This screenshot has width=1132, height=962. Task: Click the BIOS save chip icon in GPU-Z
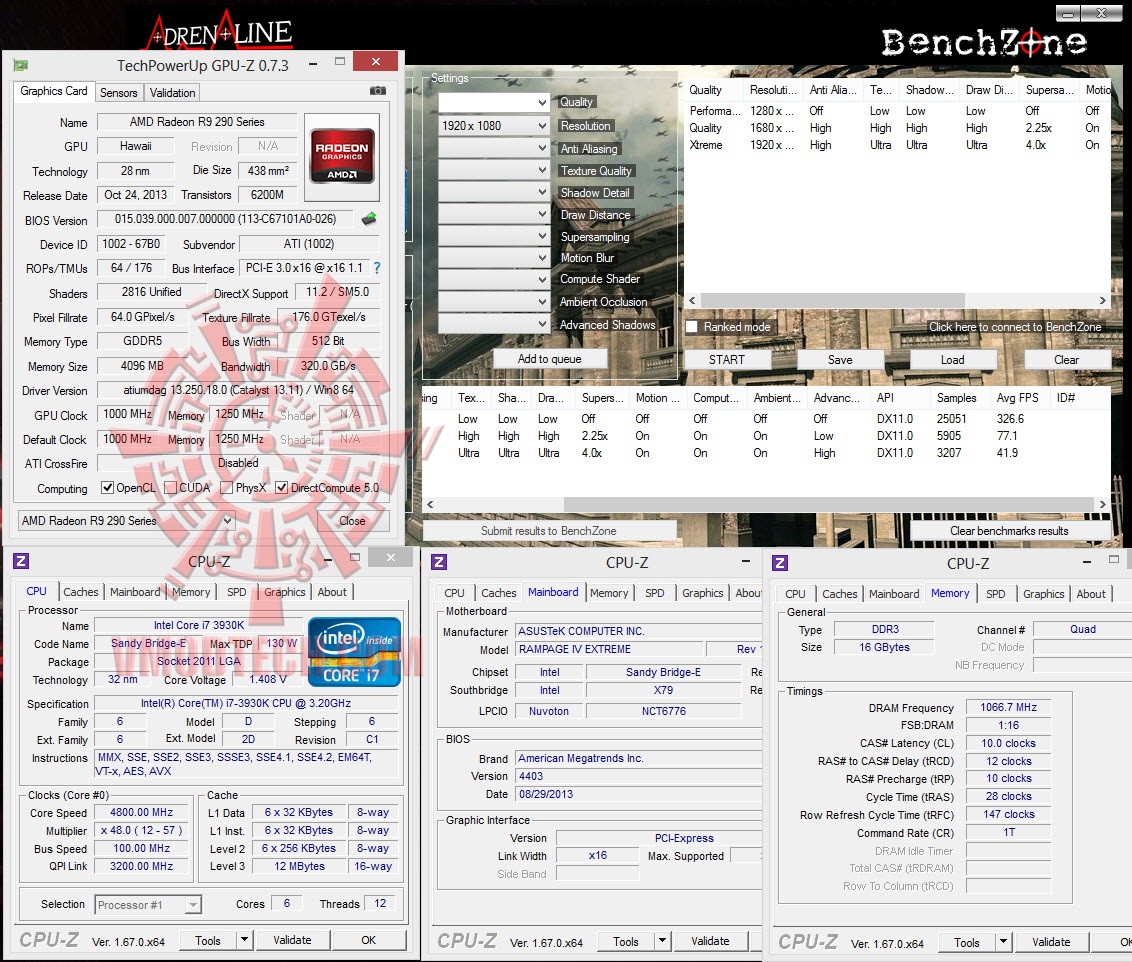[x=369, y=219]
